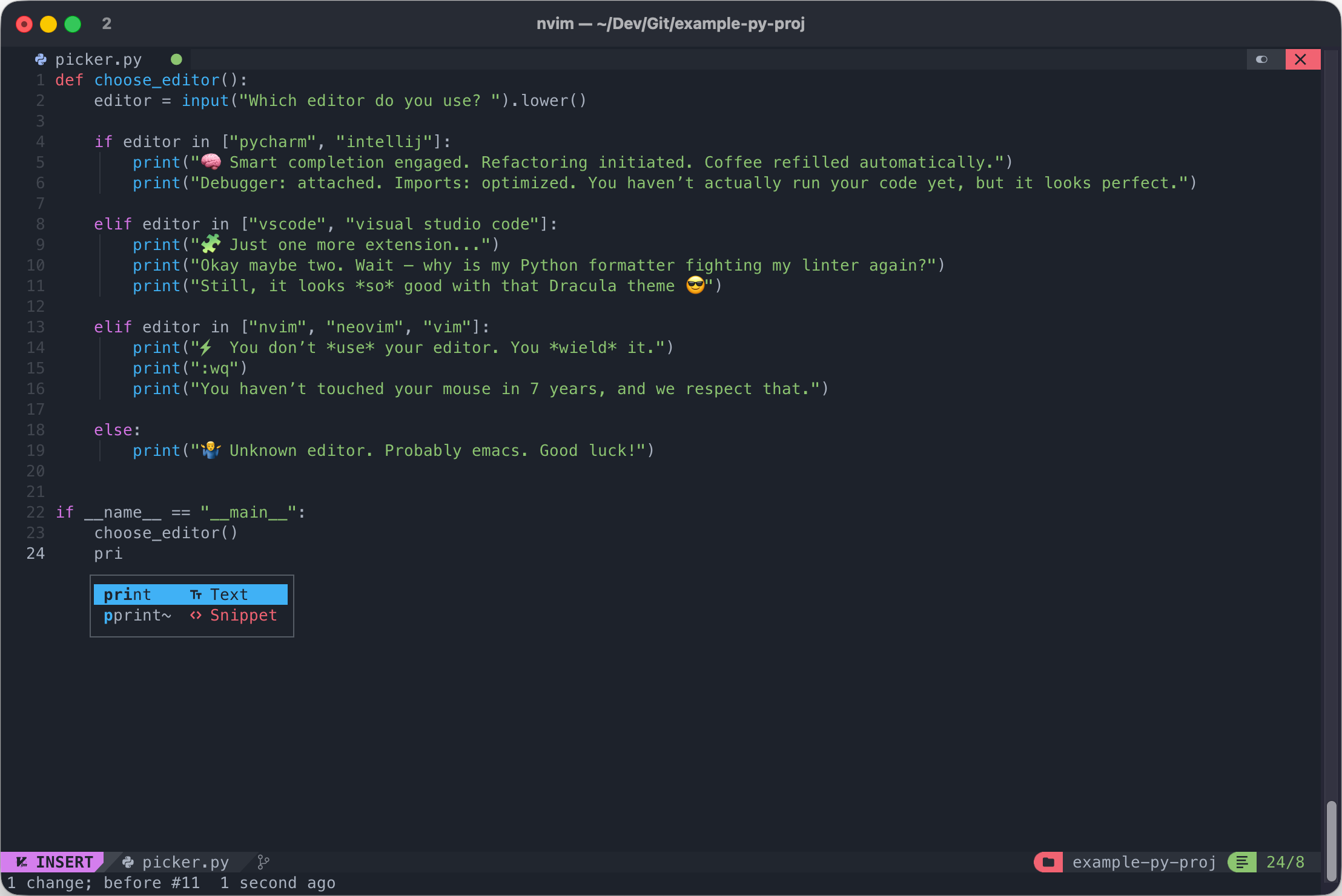The image size is (1342, 896).
Task: Click the example-py-proj directory label
Action: pos(1143,862)
